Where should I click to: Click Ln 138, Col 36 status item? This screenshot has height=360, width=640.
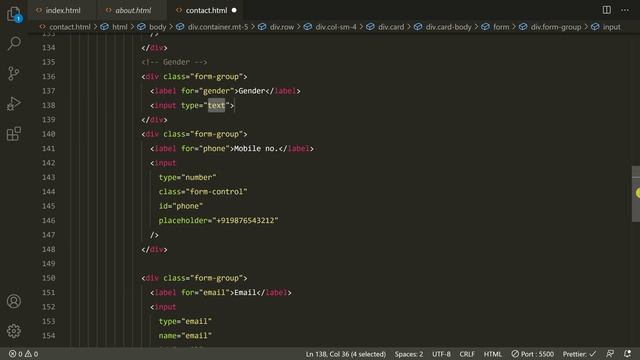coord(345,354)
